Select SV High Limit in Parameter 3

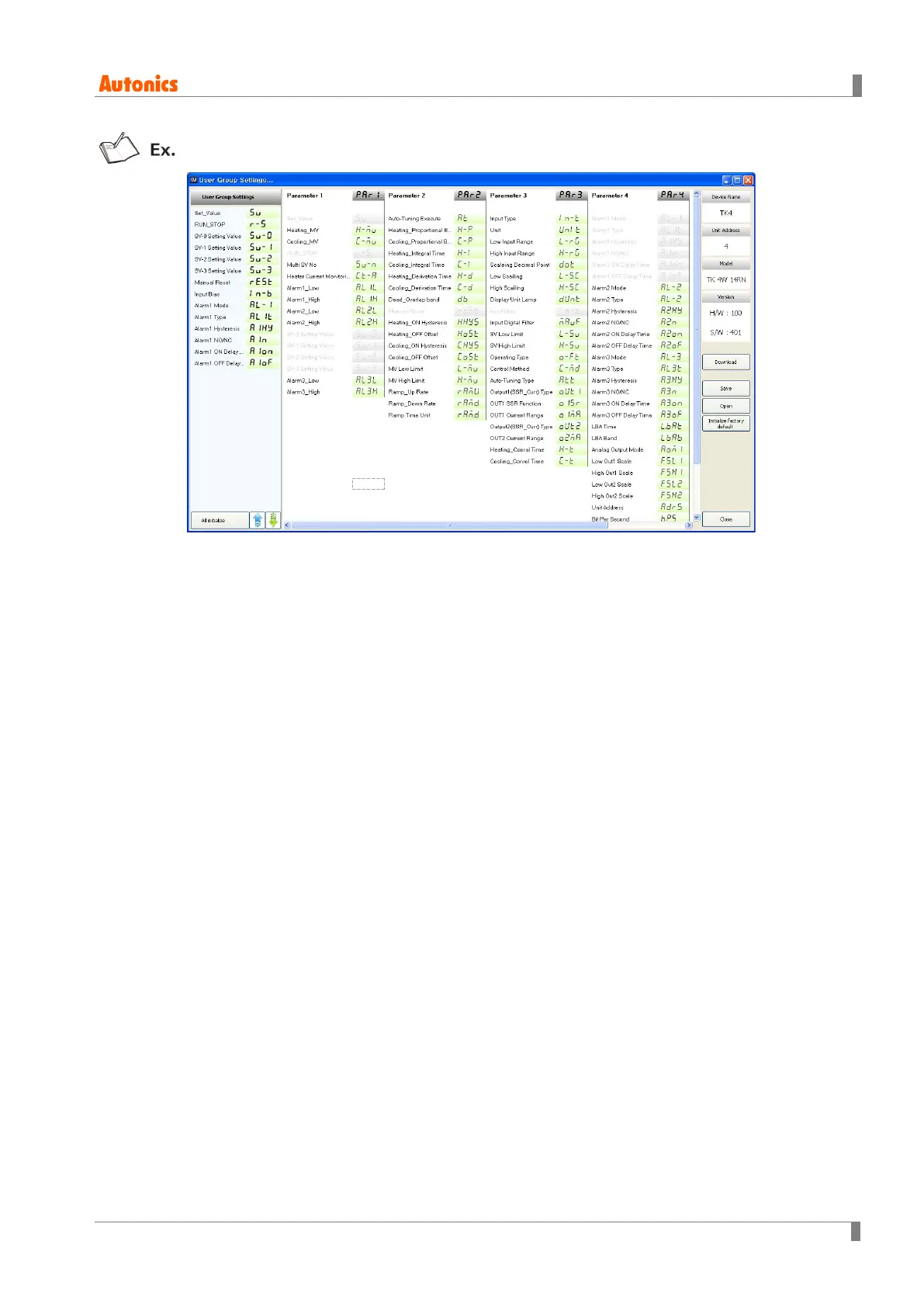tap(538, 346)
